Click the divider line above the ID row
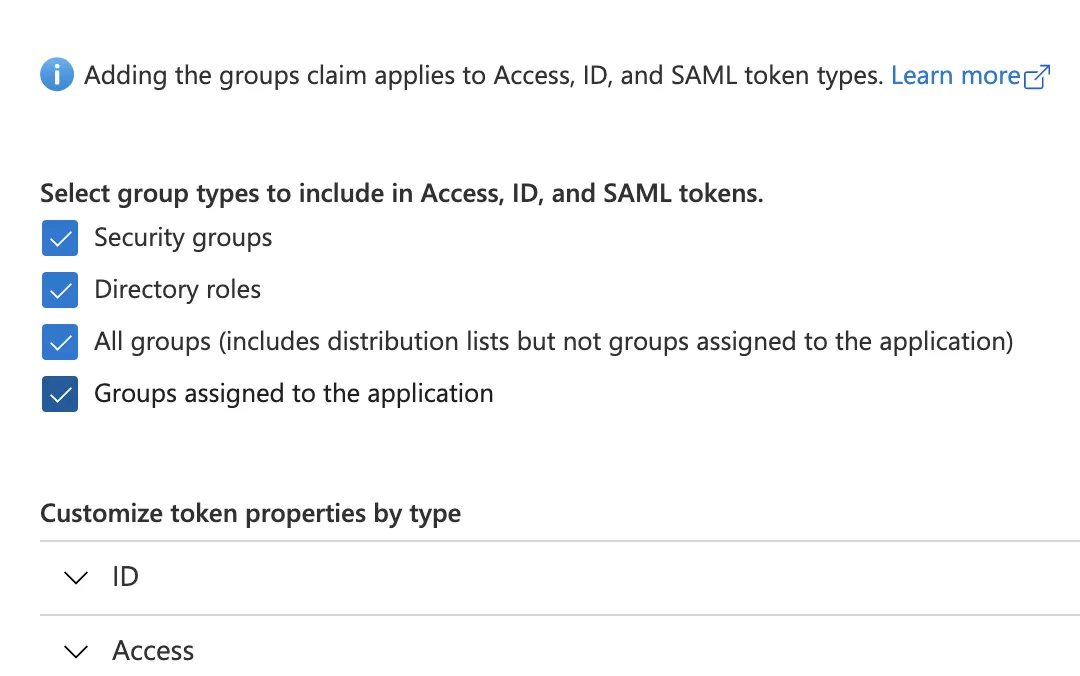Viewport: 1080px width, 676px height. pyautogui.click(x=560, y=541)
